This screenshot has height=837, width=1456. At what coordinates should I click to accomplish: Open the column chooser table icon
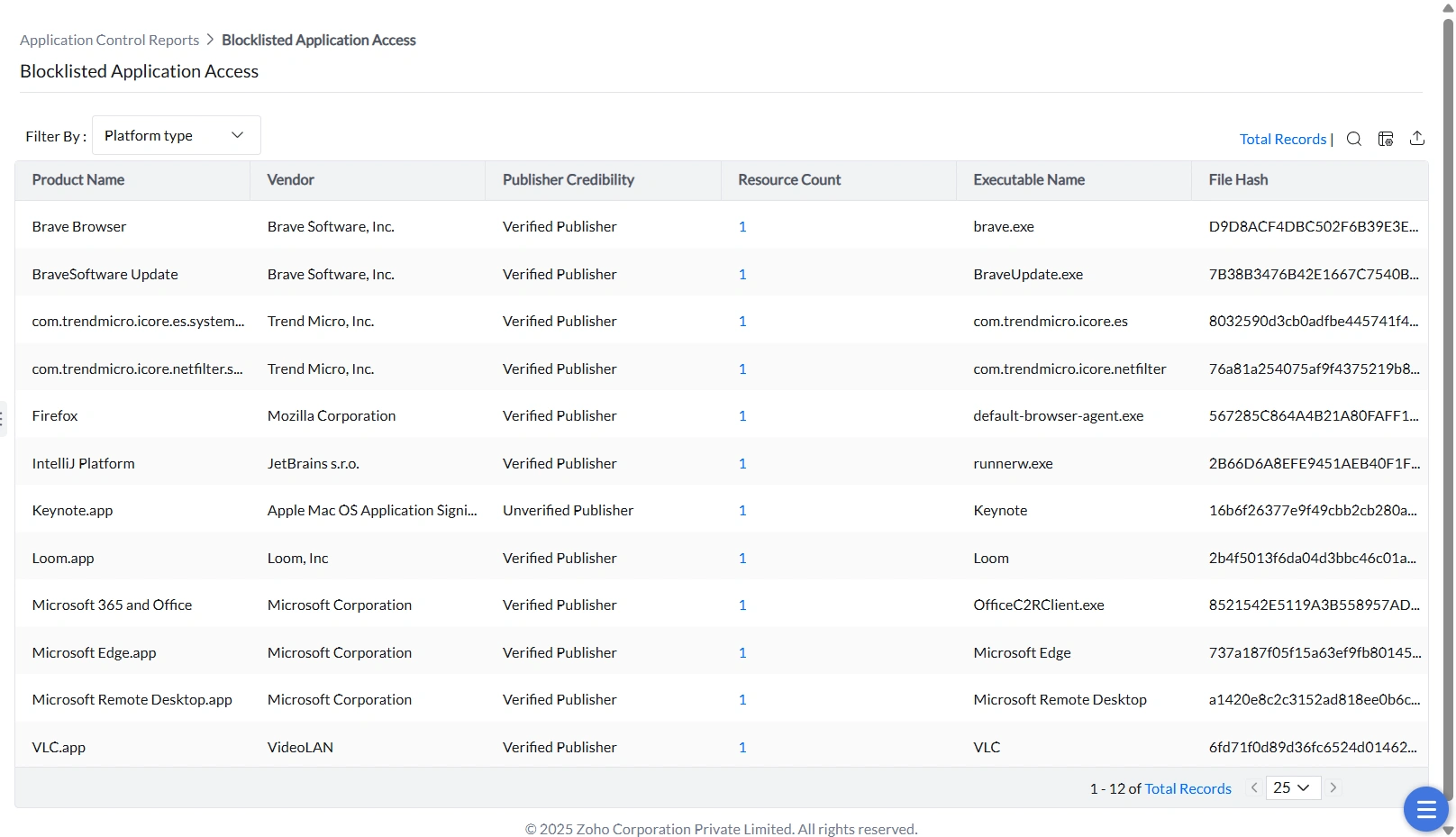click(1386, 139)
